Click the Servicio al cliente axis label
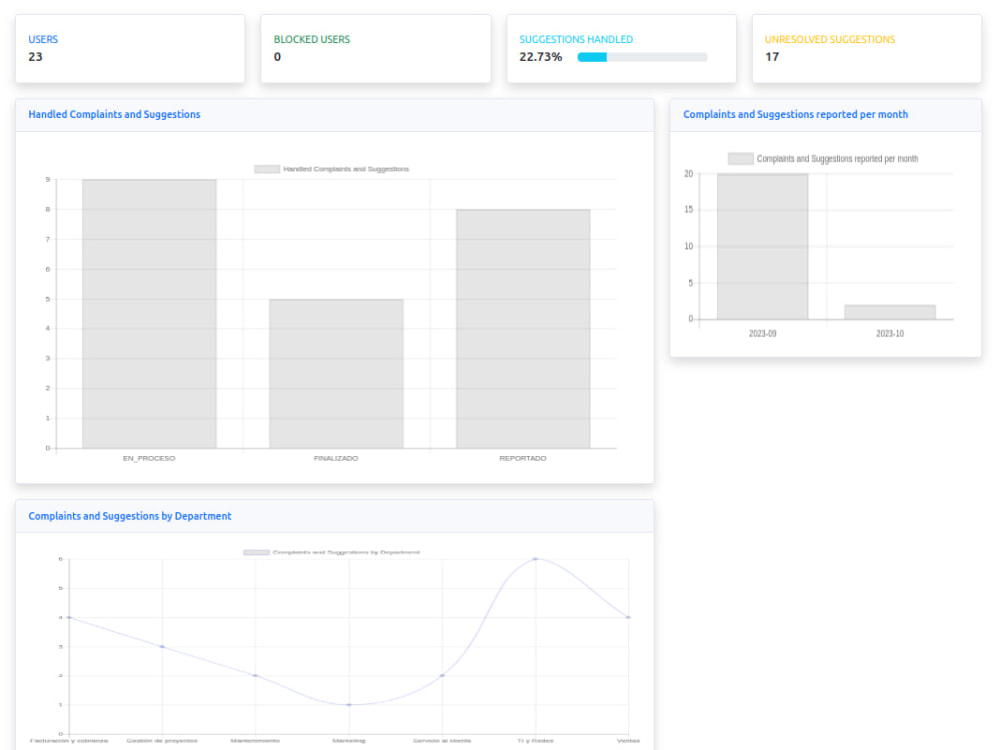This screenshot has height=750, width=1000. coord(442,740)
